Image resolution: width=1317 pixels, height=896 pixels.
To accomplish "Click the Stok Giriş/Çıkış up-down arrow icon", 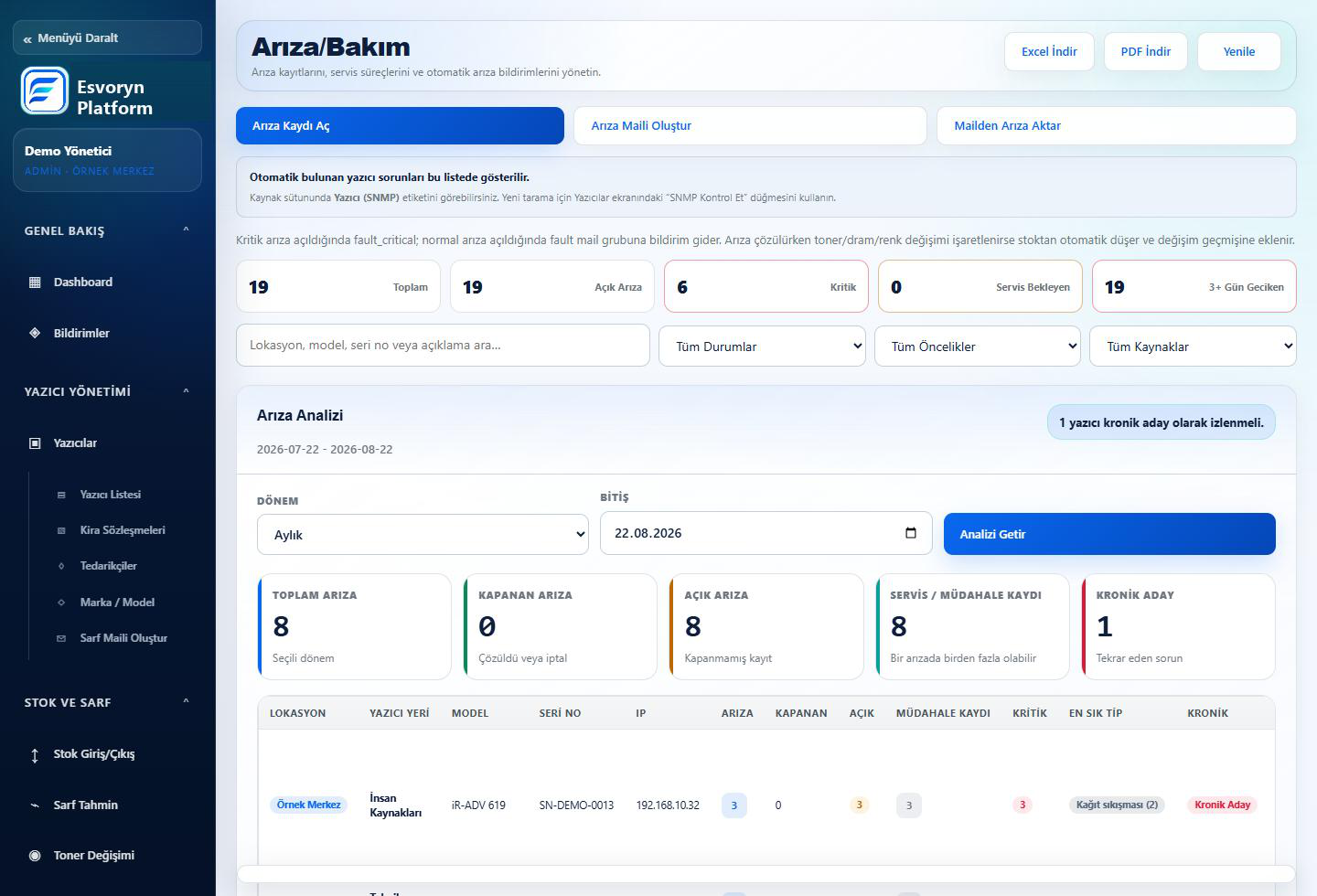I will click(x=35, y=755).
